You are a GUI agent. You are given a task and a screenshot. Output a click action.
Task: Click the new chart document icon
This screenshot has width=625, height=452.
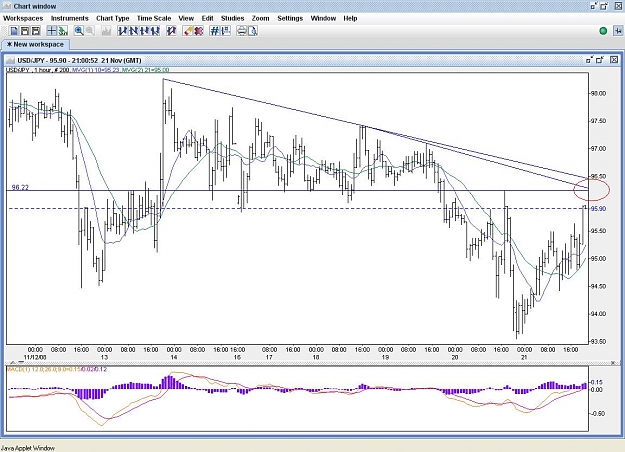pyautogui.click(x=14, y=31)
